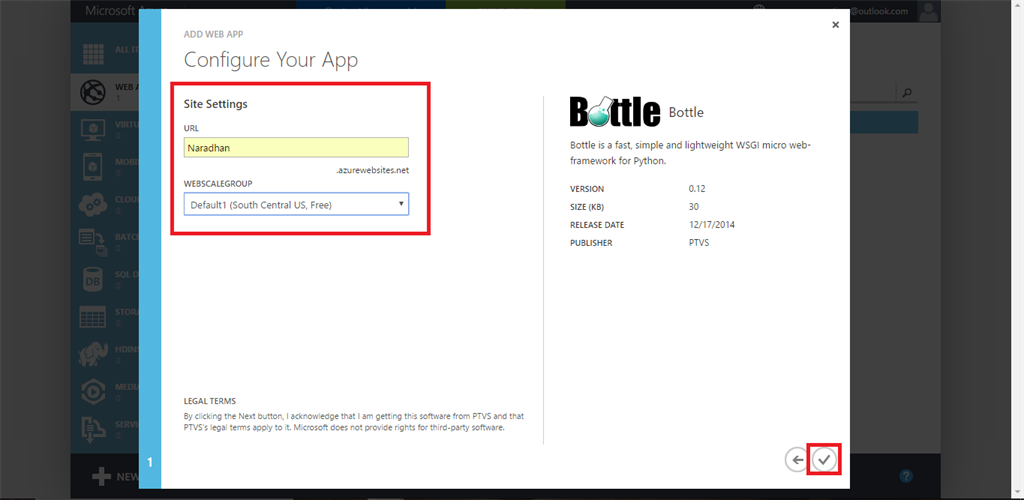
Task: Confirm with the checkmark button
Action: click(x=824, y=460)
